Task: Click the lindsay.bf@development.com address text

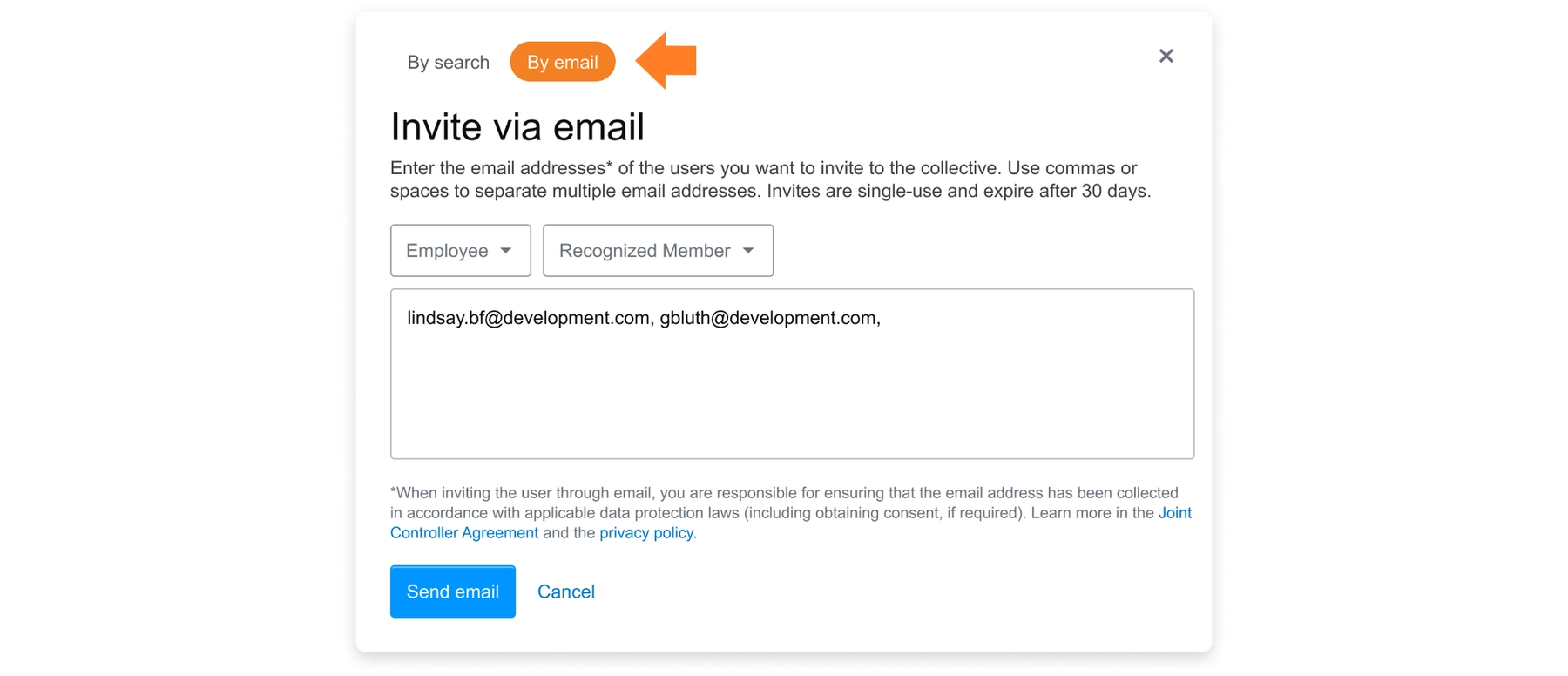Action: (x=529, y=318)
